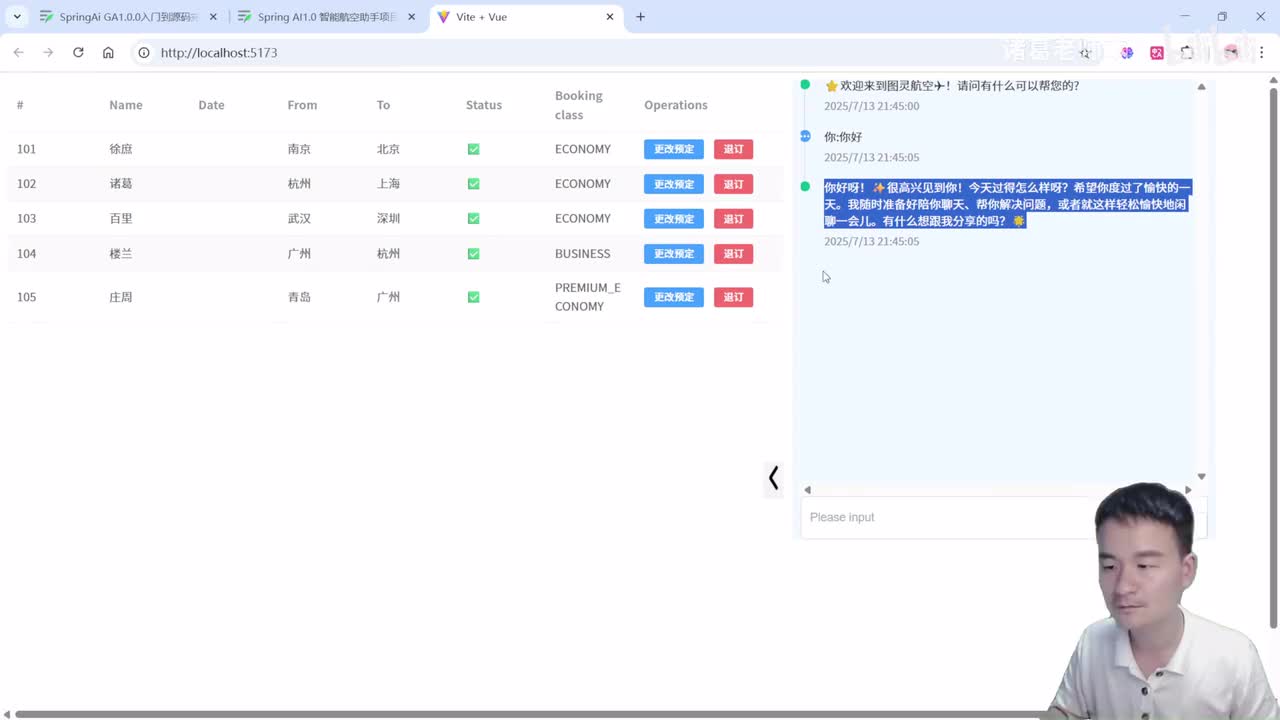Screen dimensions: 1280x720
Task: Click the browser address bar URL
Action: pos(219,52)
